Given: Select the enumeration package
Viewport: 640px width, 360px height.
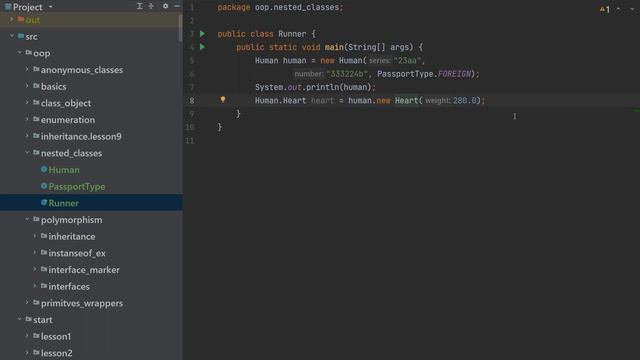Looking at the screenshot, I should tap(68, 120).
